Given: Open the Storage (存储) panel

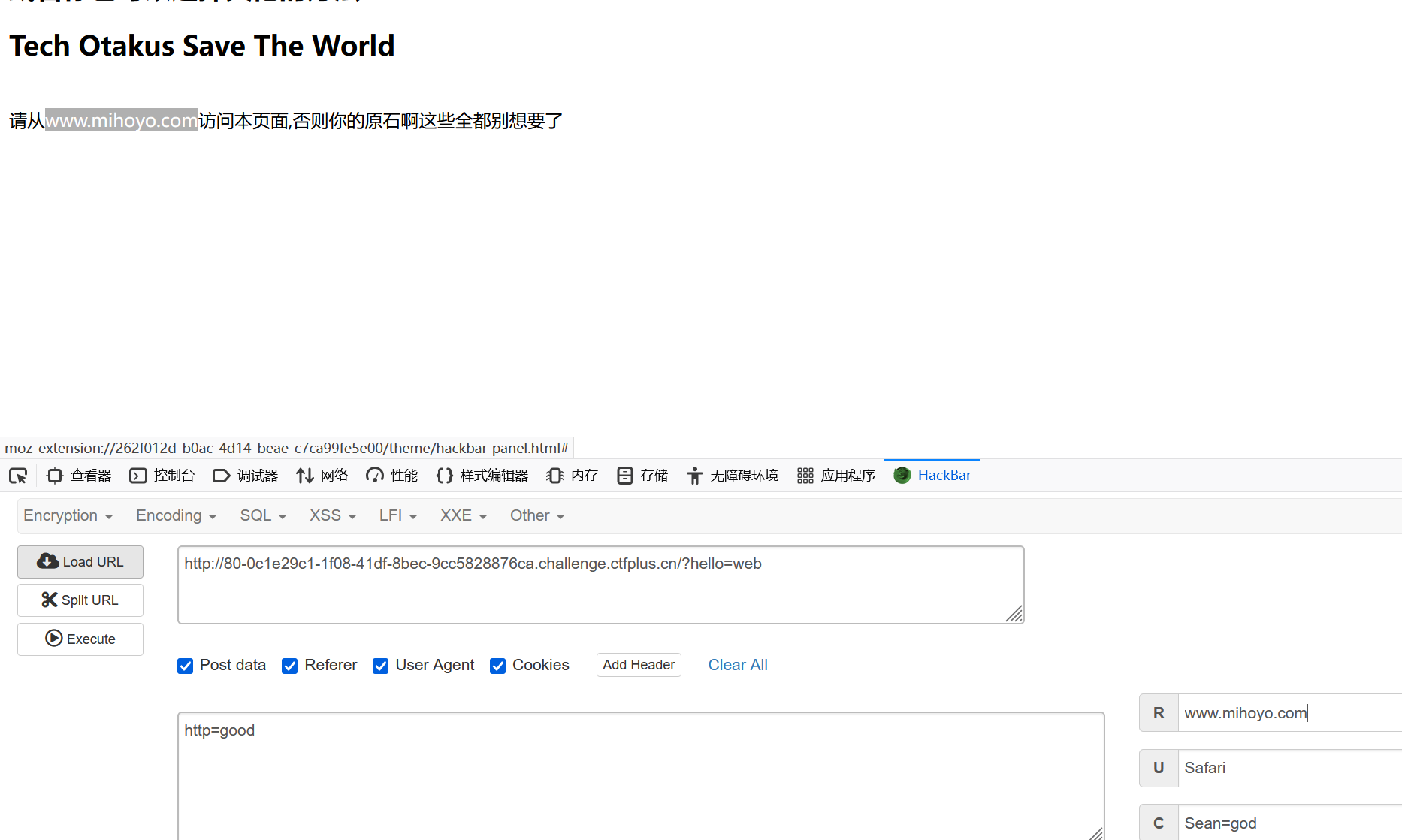Looking at the screenshot, I should pos(642,476).
